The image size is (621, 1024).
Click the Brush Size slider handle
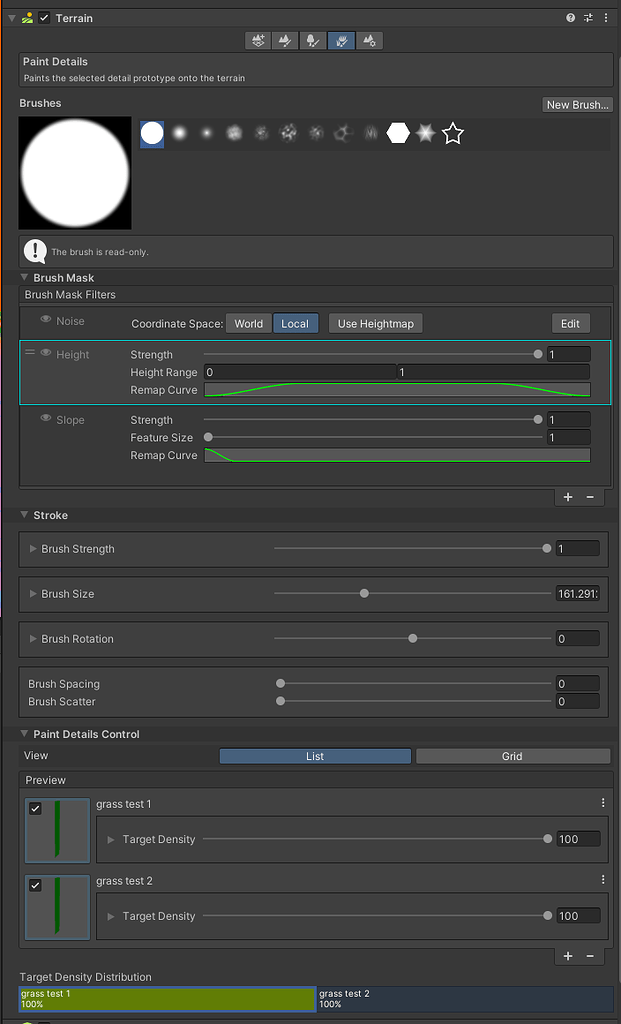(364, 594)
